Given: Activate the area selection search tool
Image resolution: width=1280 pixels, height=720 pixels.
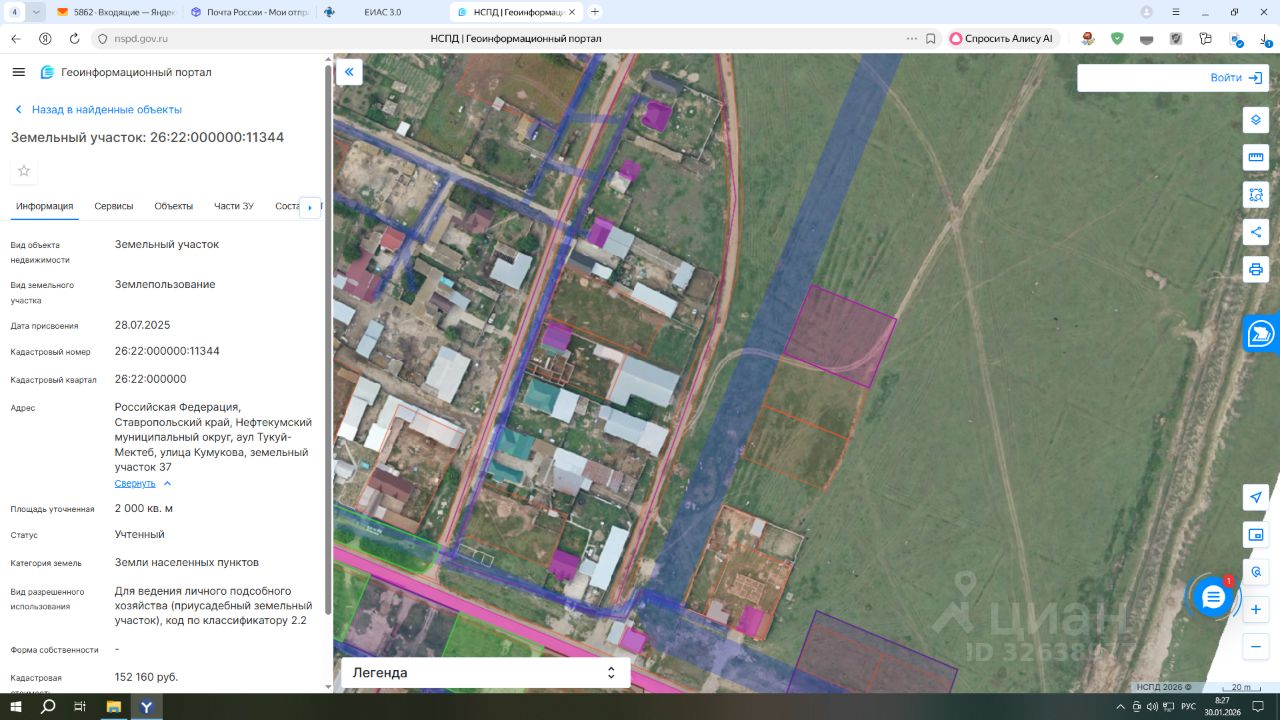Looking at the screenshot, I should pos(1256,194).
